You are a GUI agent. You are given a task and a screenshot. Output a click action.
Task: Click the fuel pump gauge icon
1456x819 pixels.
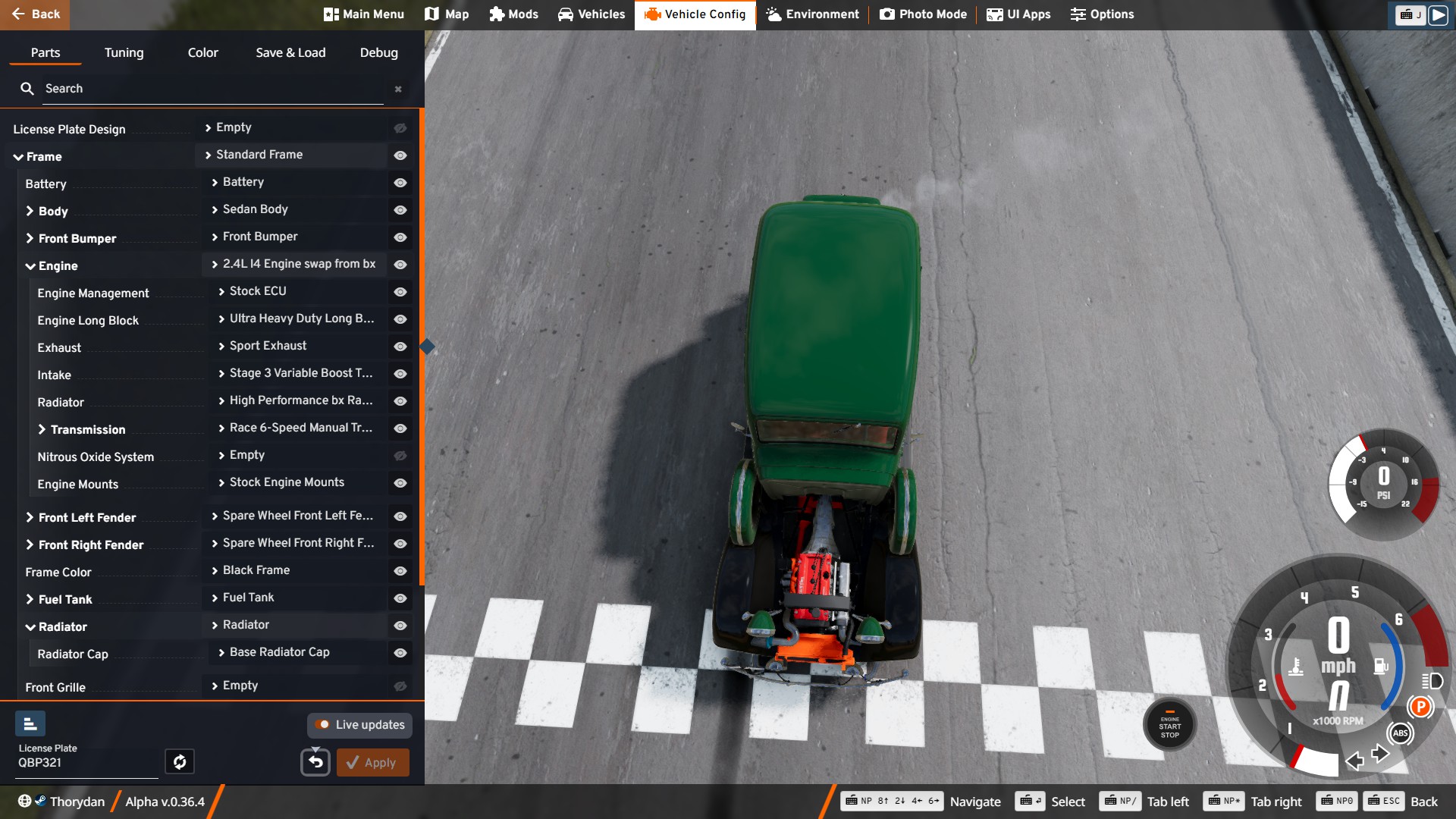[x=1381, y=666]
